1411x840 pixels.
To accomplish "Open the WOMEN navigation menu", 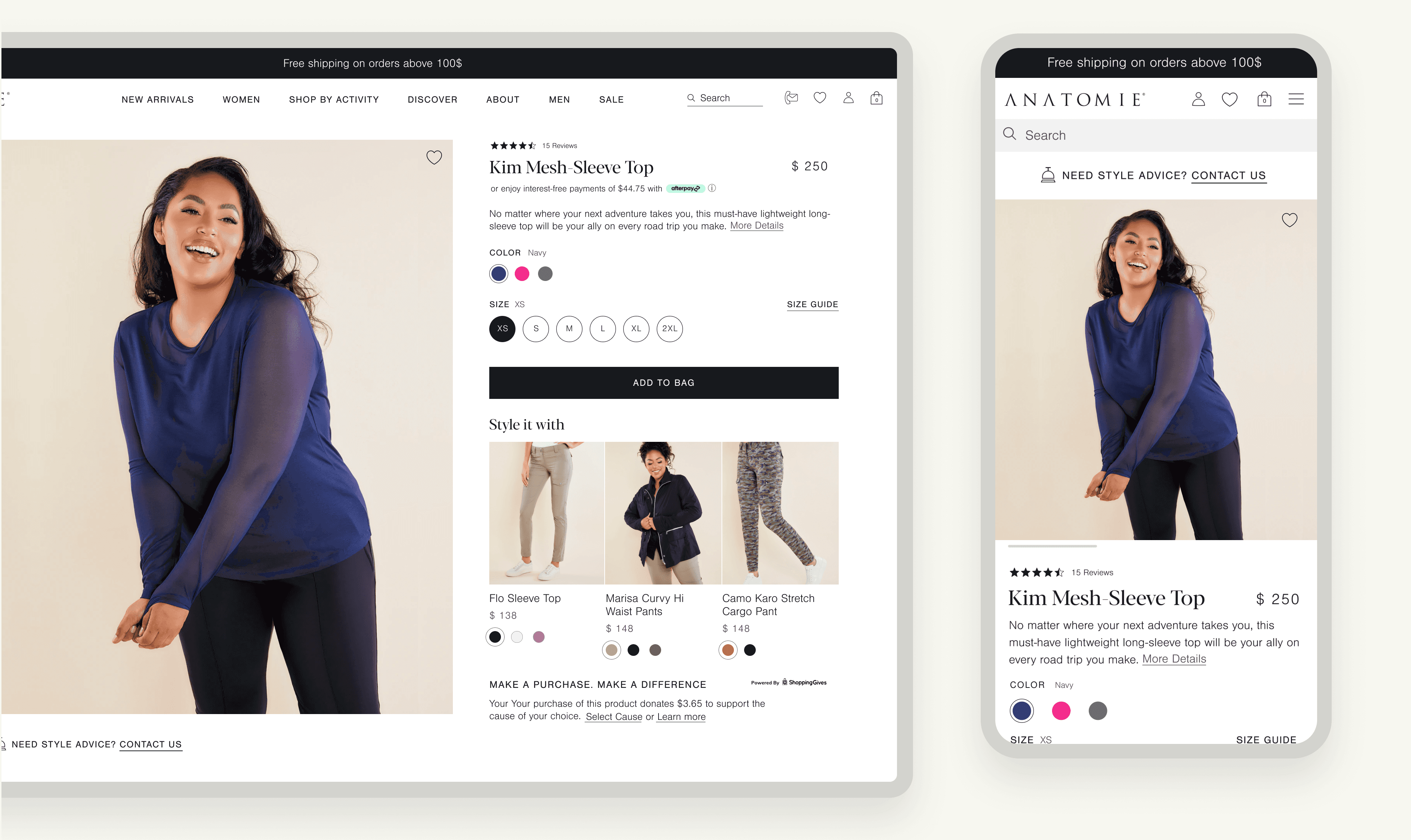I will (241, 100).
